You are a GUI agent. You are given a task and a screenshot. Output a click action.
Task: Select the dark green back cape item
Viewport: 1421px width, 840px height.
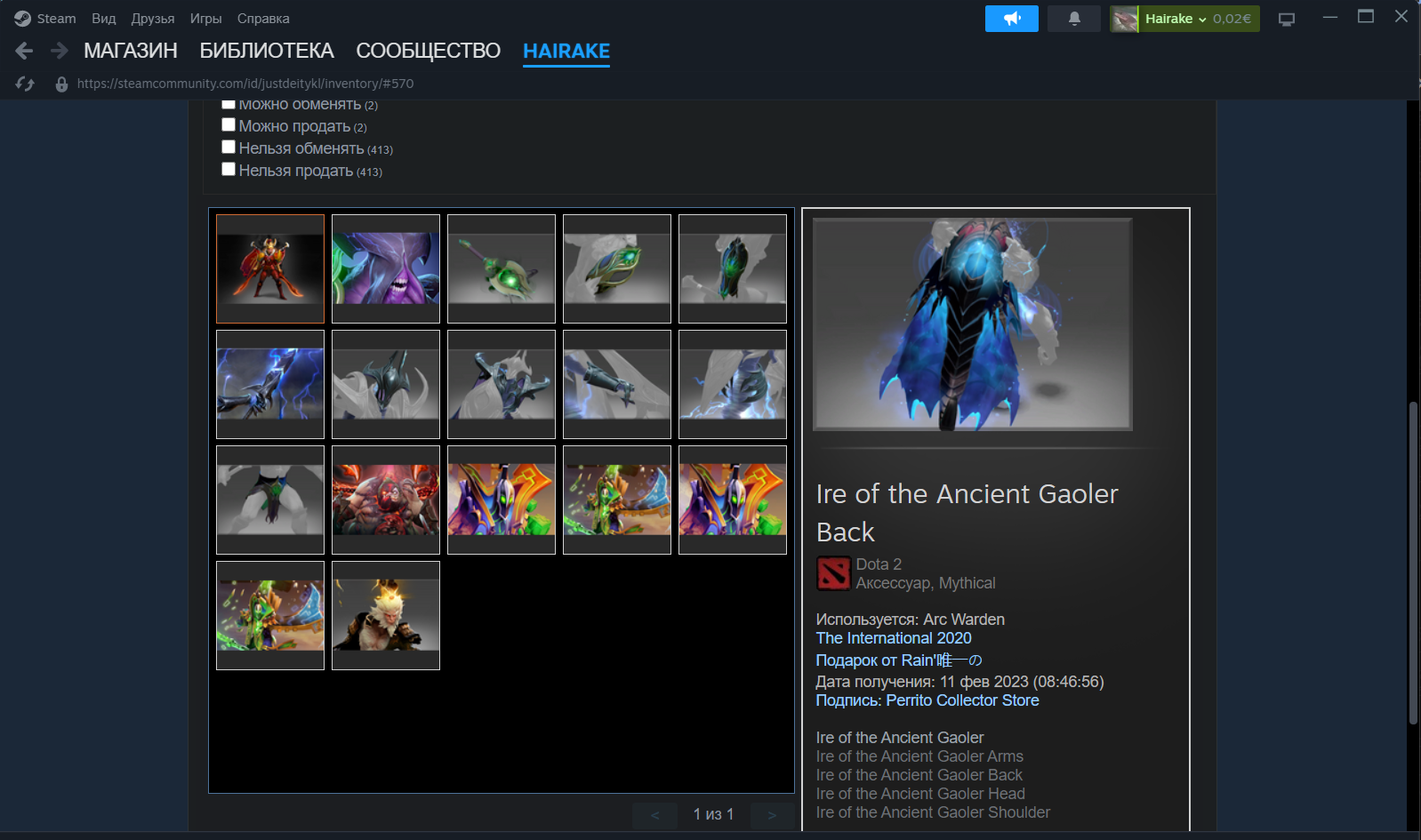pos(733,268)
